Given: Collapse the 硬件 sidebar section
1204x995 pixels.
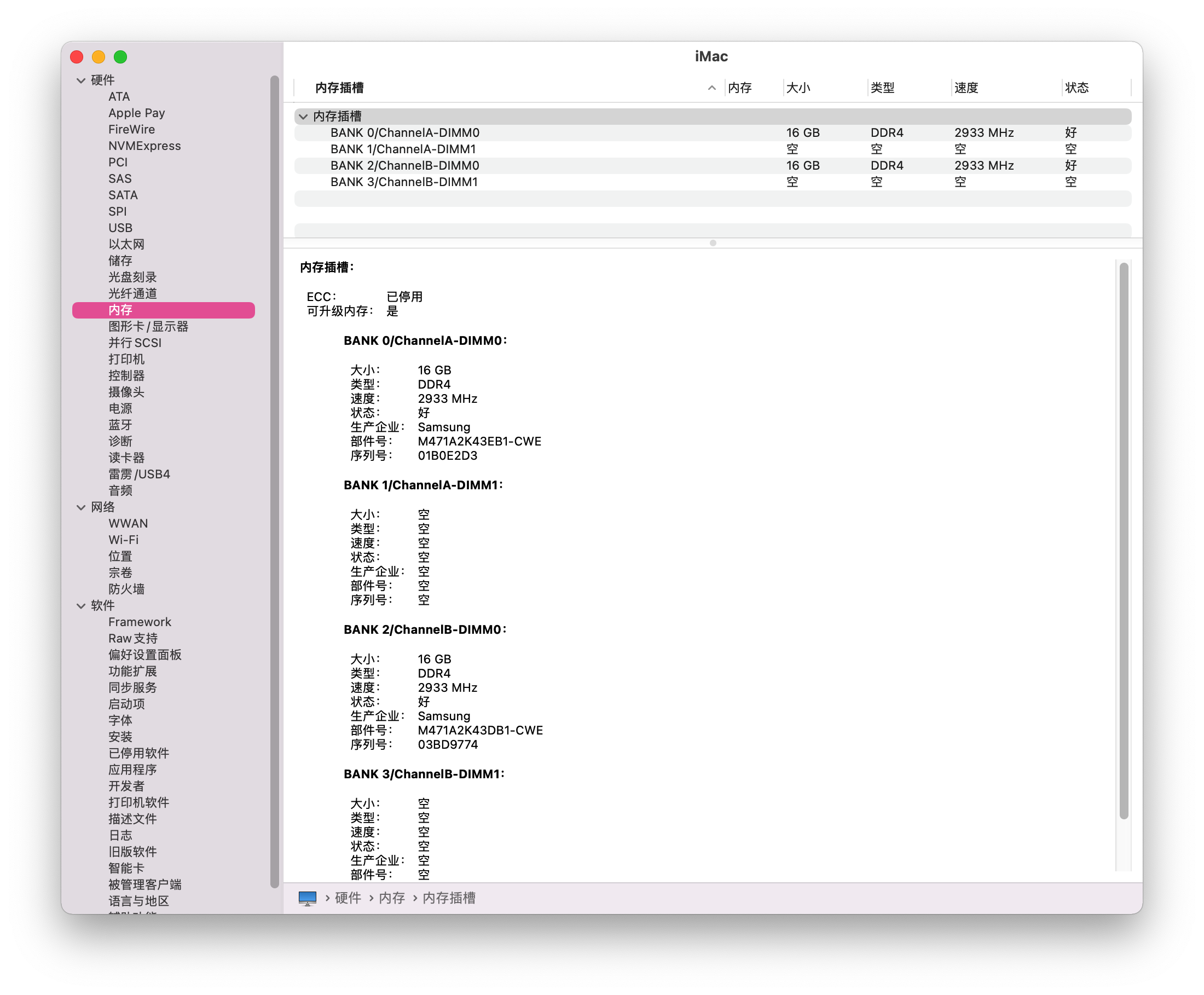Looking at the screenshot, I should click(x=81, y=80).
